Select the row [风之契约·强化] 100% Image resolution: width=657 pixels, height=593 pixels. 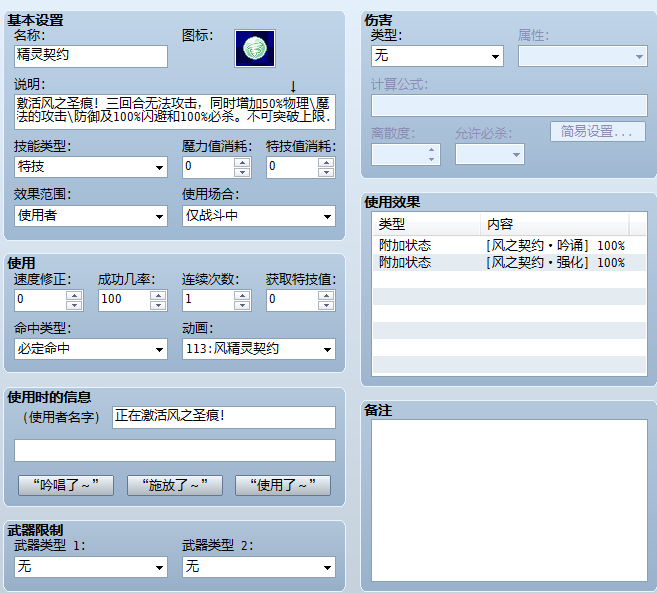(509, 262)
